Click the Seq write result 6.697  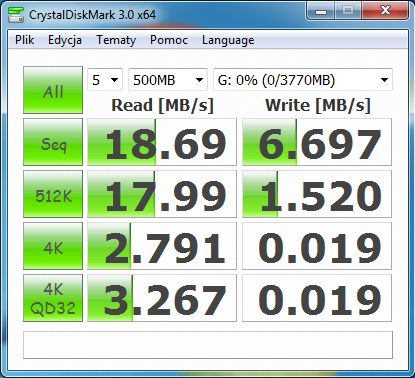click(317, 142)
